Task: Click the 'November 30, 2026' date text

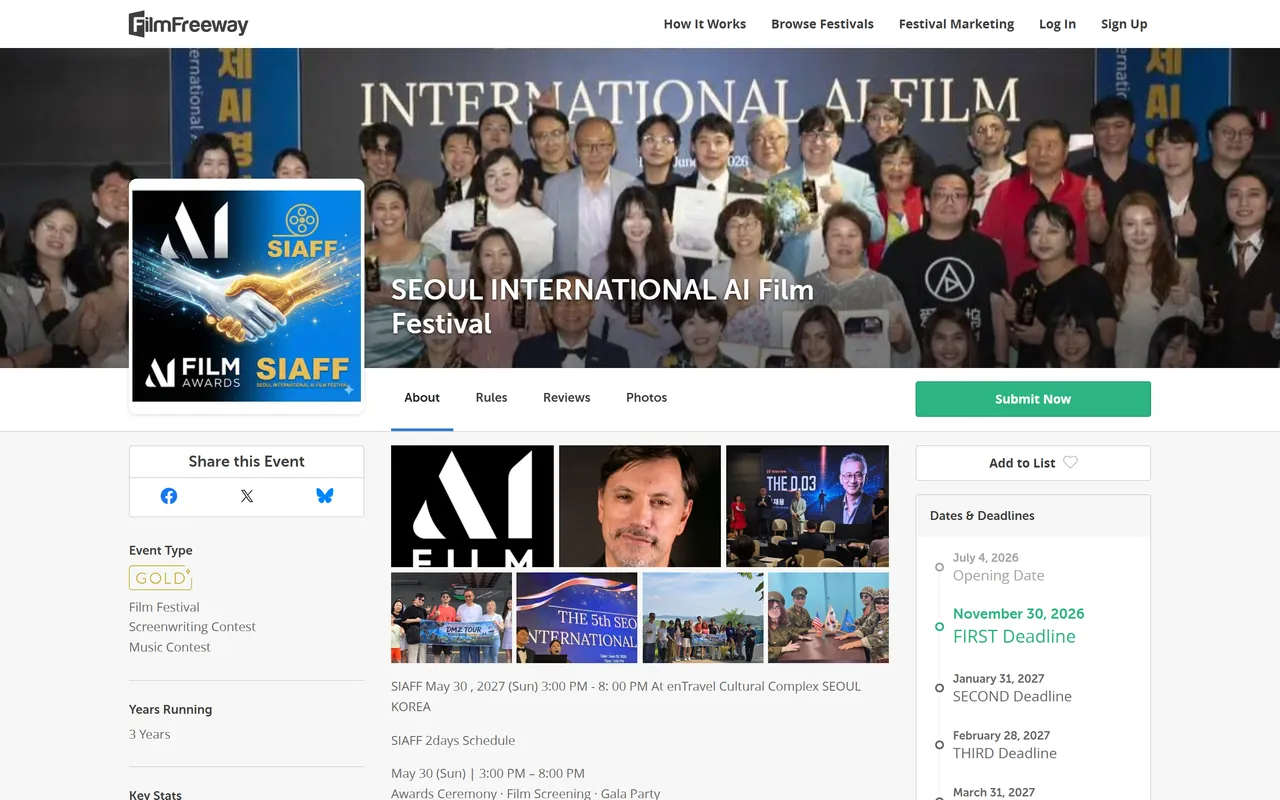Action: [x=1018, y=614]
